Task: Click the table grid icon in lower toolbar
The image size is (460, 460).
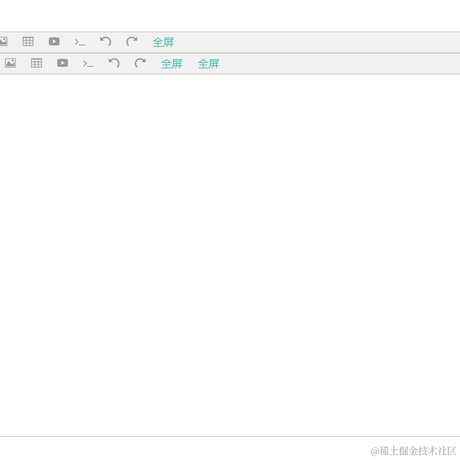Action: coord(36,63)
